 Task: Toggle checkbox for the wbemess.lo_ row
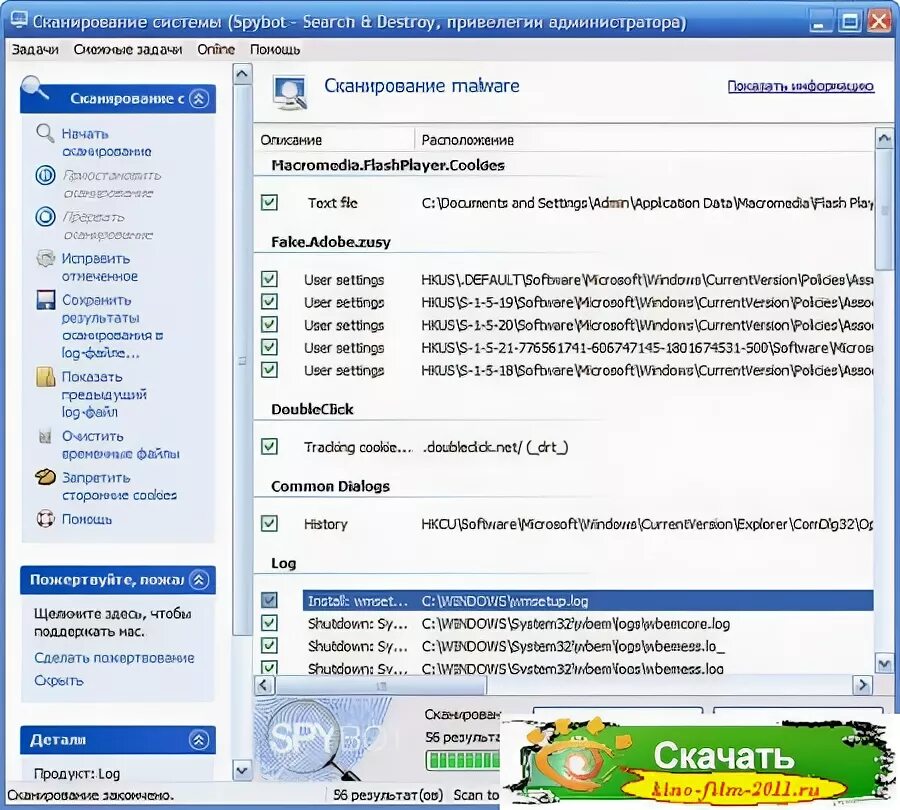(269, 645)
